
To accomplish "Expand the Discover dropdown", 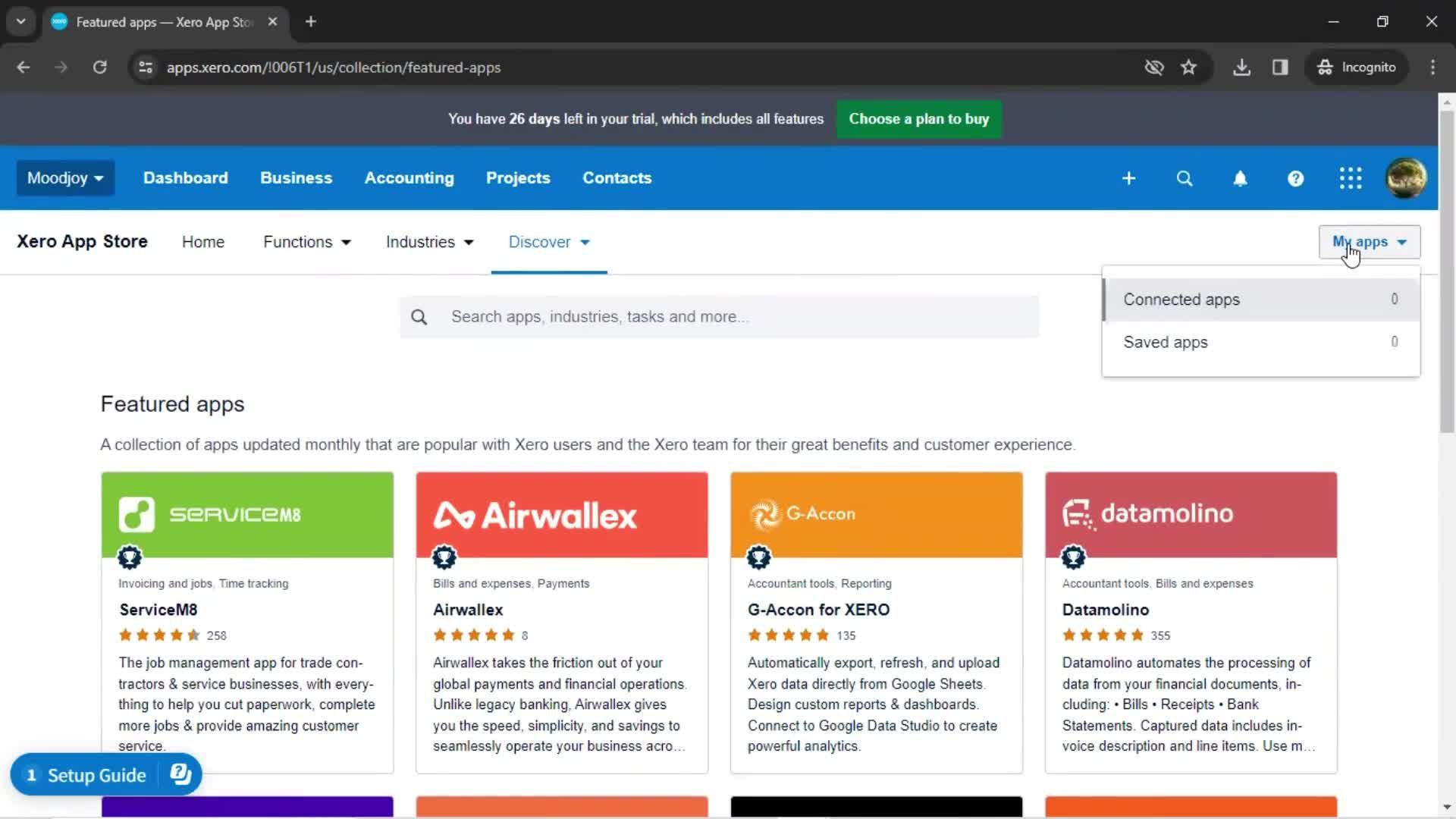I will (x=549, y=242).
